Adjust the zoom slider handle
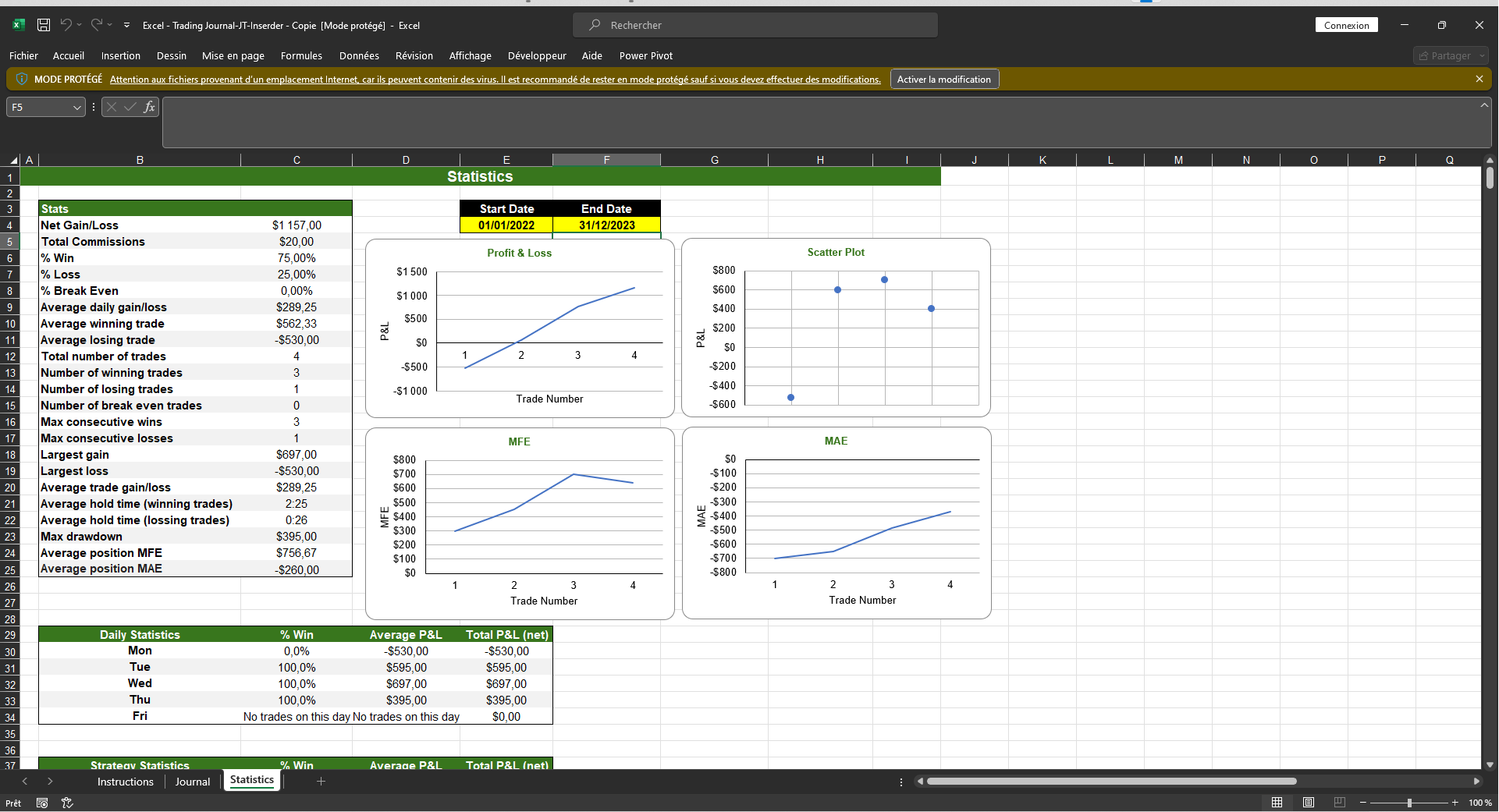The image size is (1499, 812). (x=1409, y=803)
